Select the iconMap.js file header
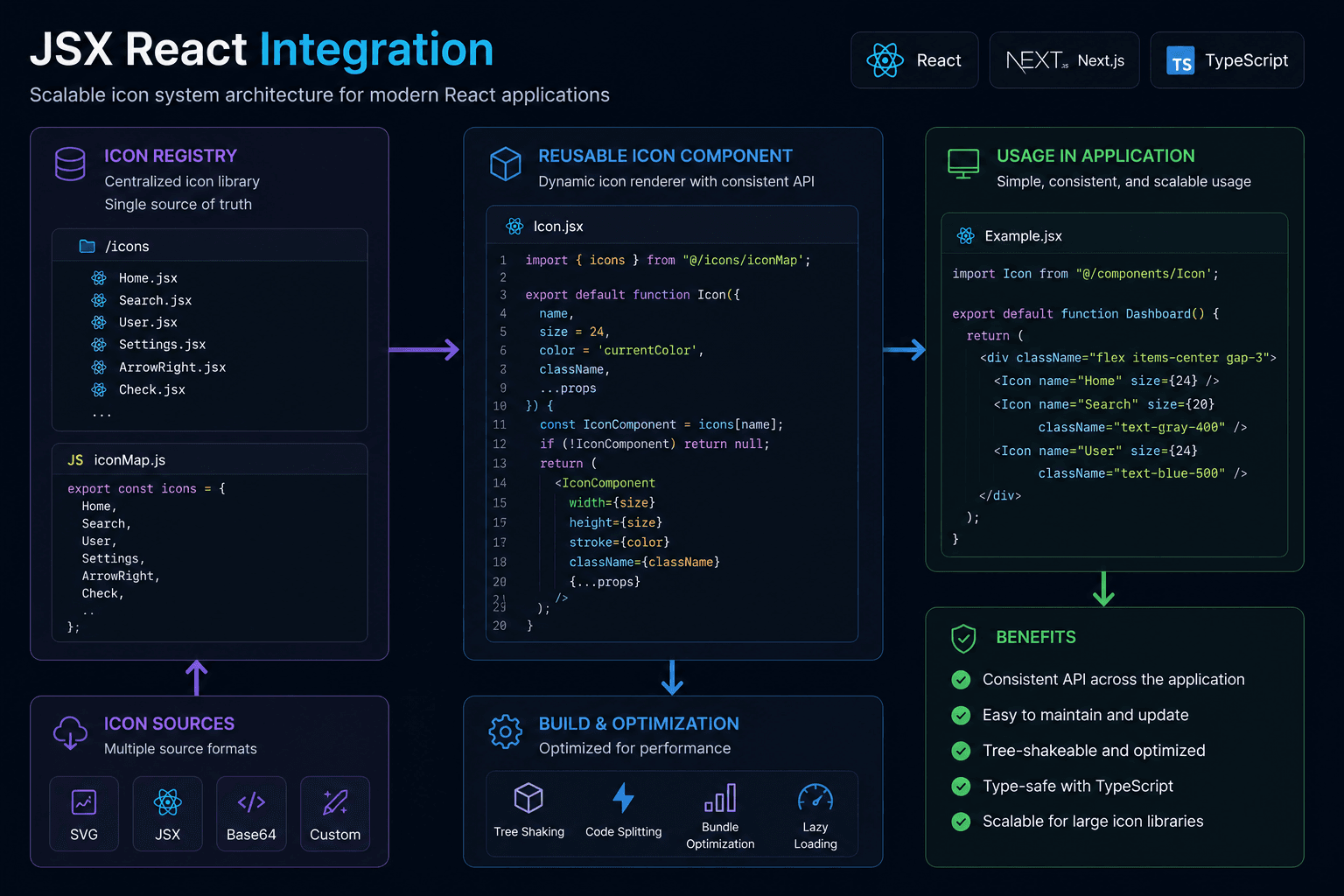 (210, 460)
